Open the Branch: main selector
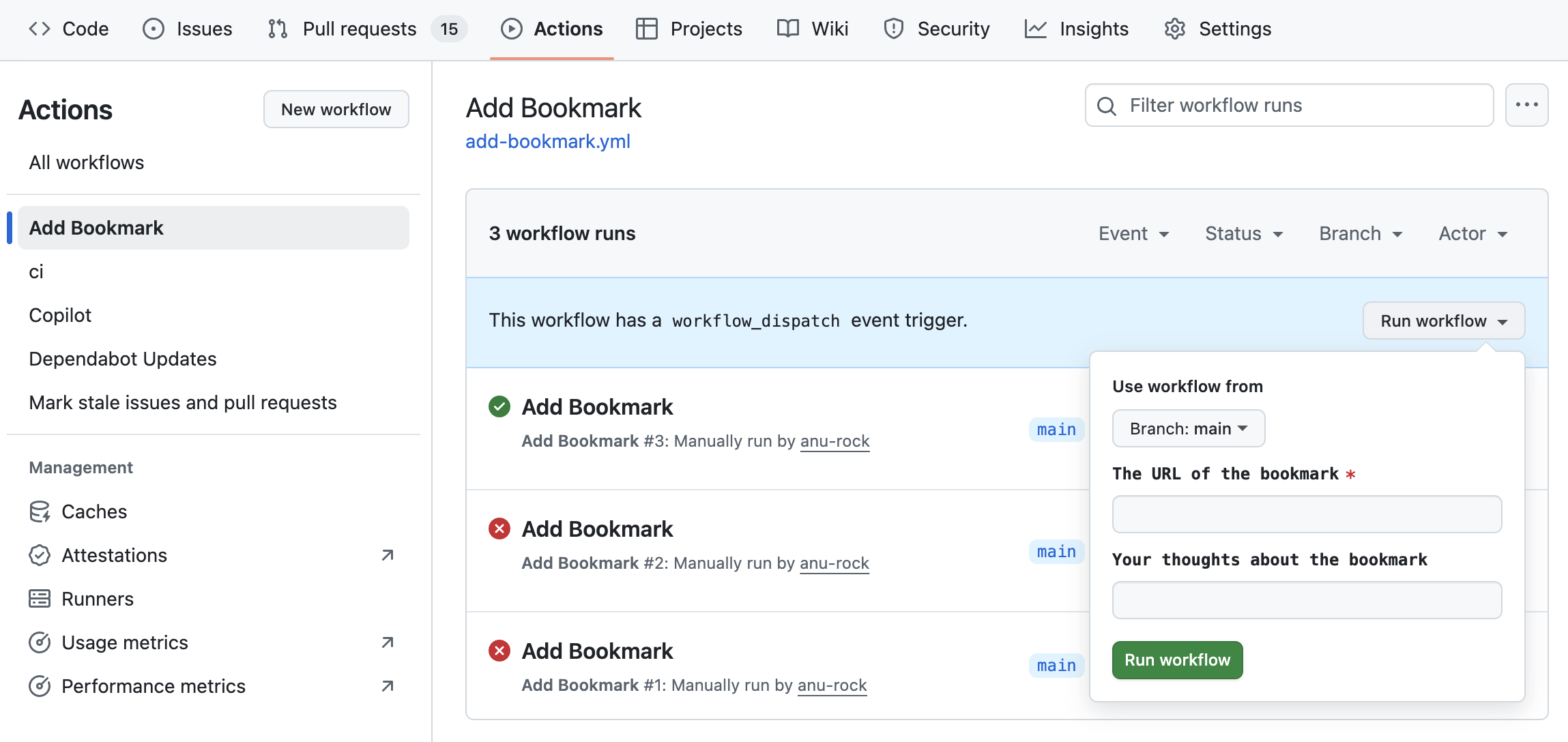 1187,428
